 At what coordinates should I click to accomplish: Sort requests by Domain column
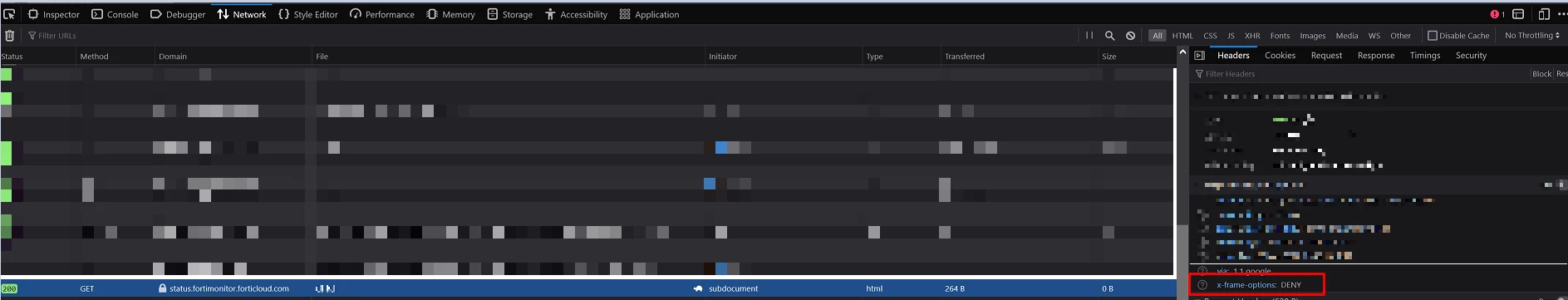tap(233, 57)
